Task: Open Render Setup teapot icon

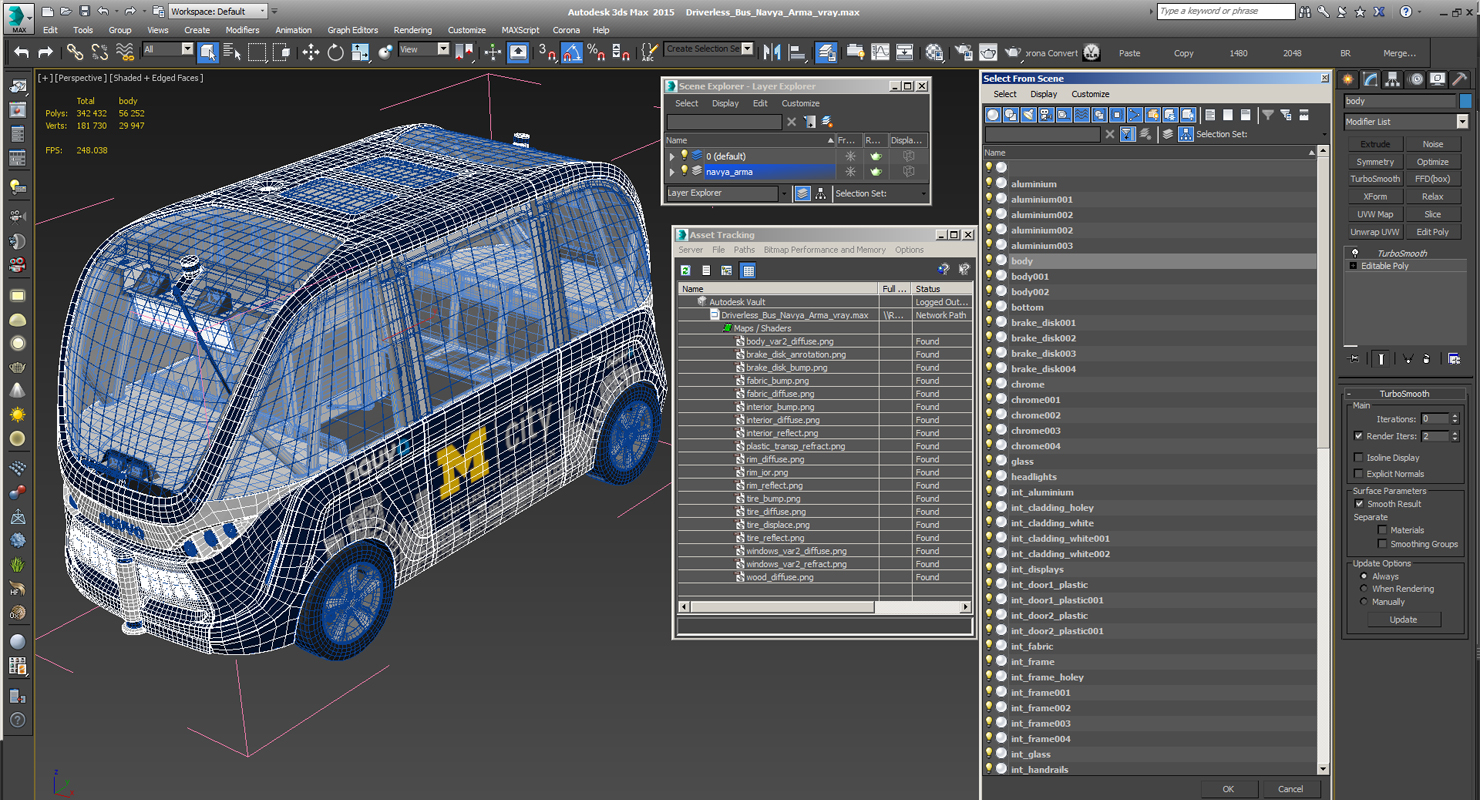Action: click(x=964, y=52)
